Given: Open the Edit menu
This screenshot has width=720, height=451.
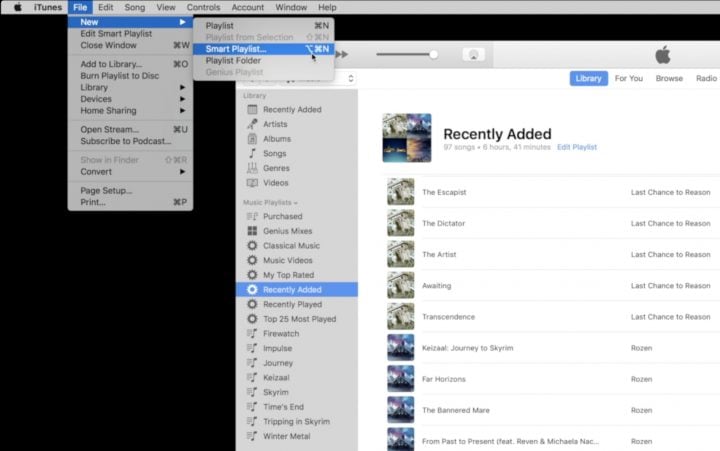Looking at the screenshot, I should 106,7.
